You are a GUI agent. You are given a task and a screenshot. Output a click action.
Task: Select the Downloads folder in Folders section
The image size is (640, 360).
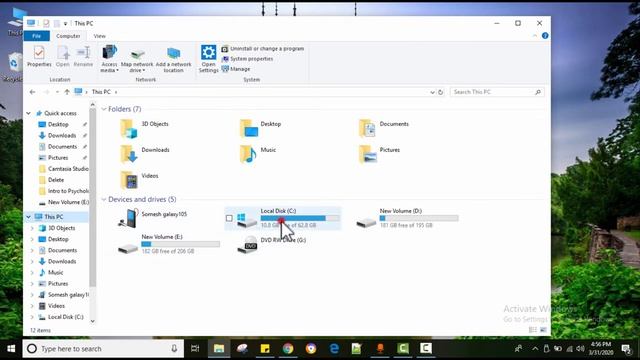tap(145, 154)
